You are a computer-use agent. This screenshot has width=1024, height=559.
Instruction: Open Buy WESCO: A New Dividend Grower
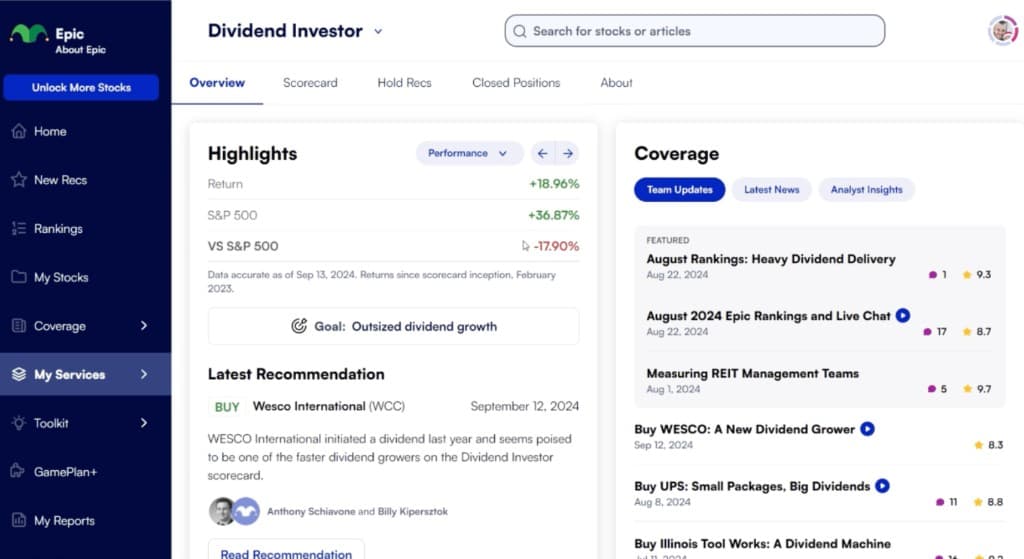tap(744, 429)
